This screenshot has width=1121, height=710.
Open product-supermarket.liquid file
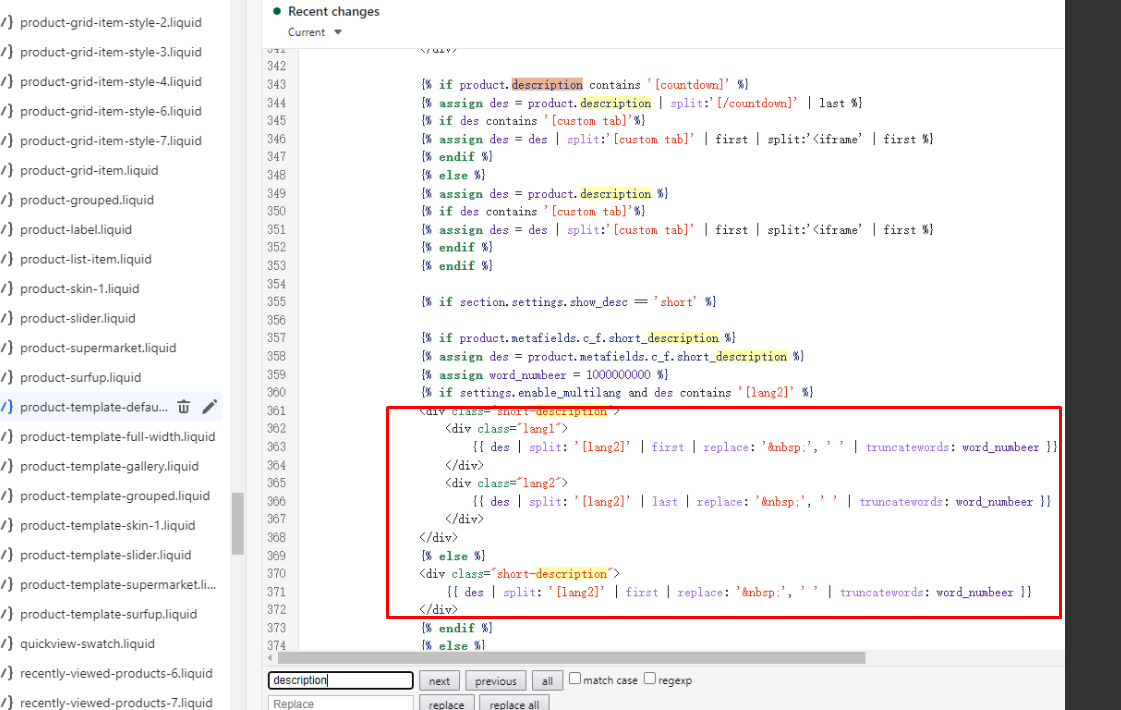coord(98,347)
